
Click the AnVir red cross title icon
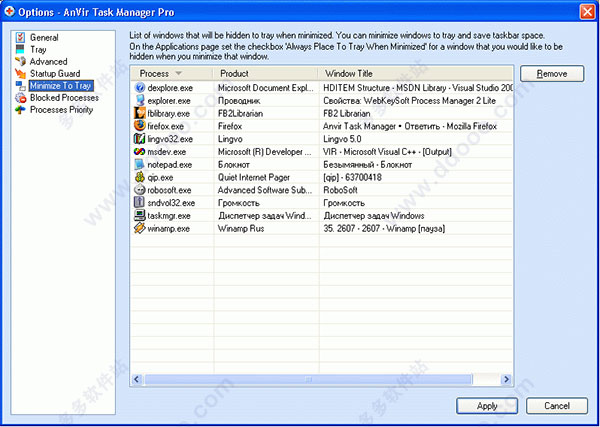(9, 12)
